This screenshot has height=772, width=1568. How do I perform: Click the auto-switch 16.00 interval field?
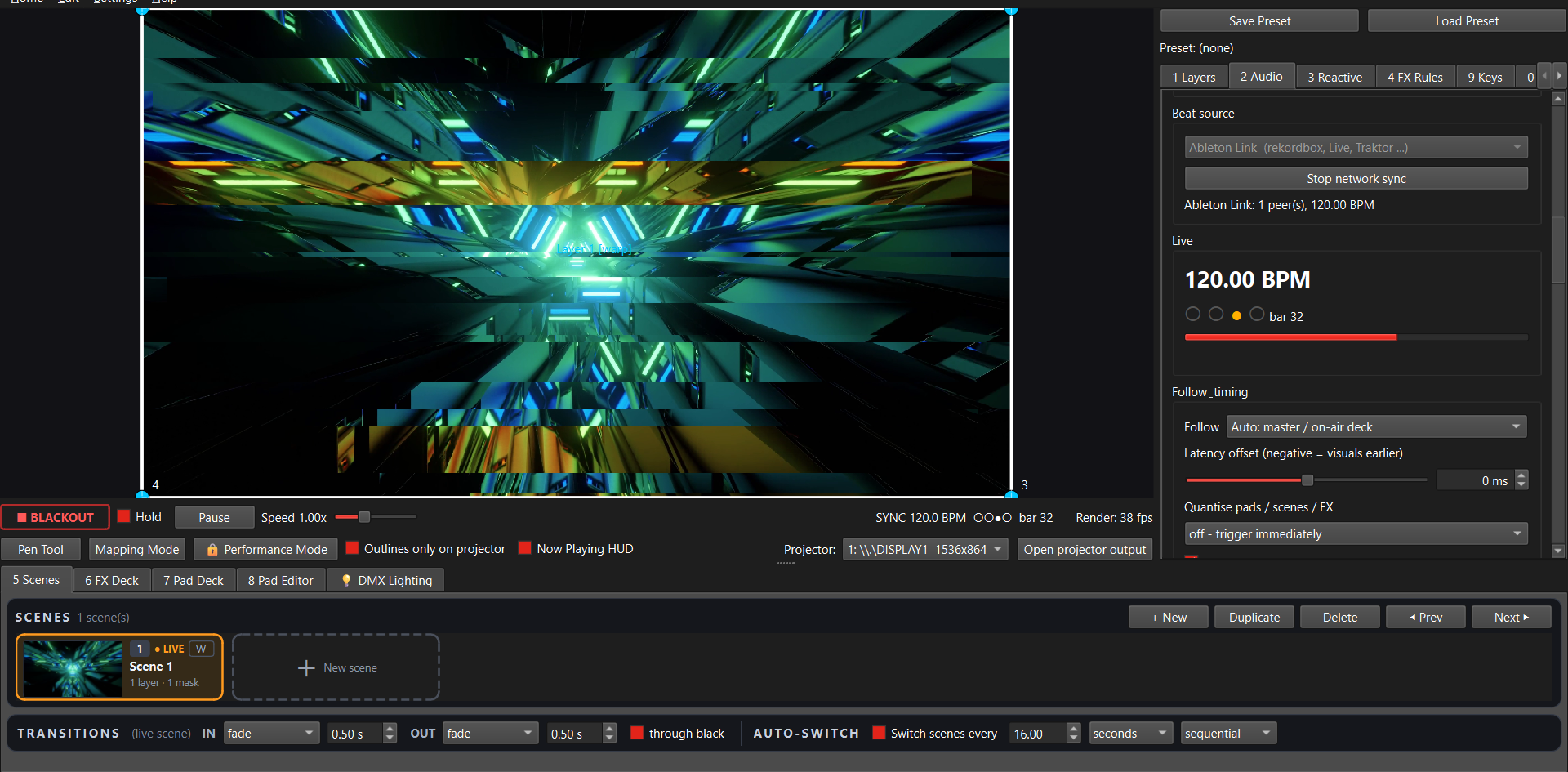(x=1037, y=734)
